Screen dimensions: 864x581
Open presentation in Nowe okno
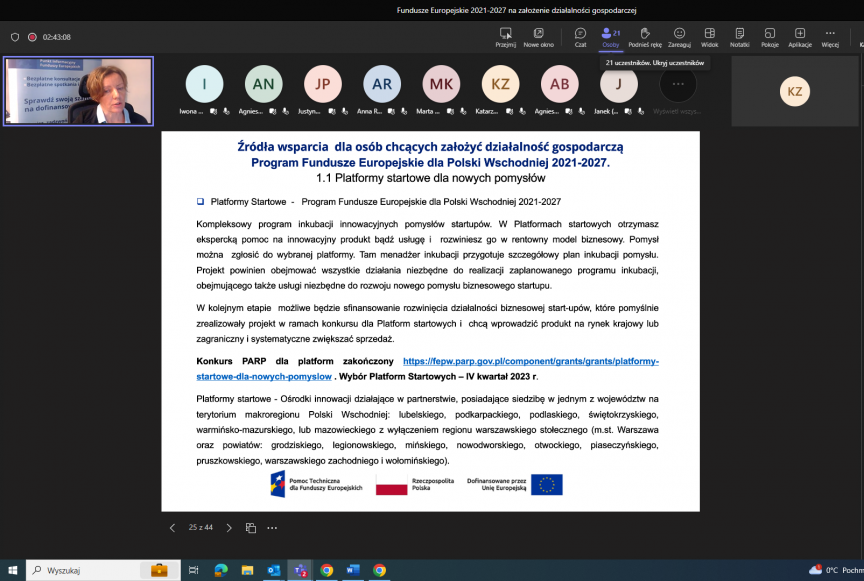click(x=538, y=37)
